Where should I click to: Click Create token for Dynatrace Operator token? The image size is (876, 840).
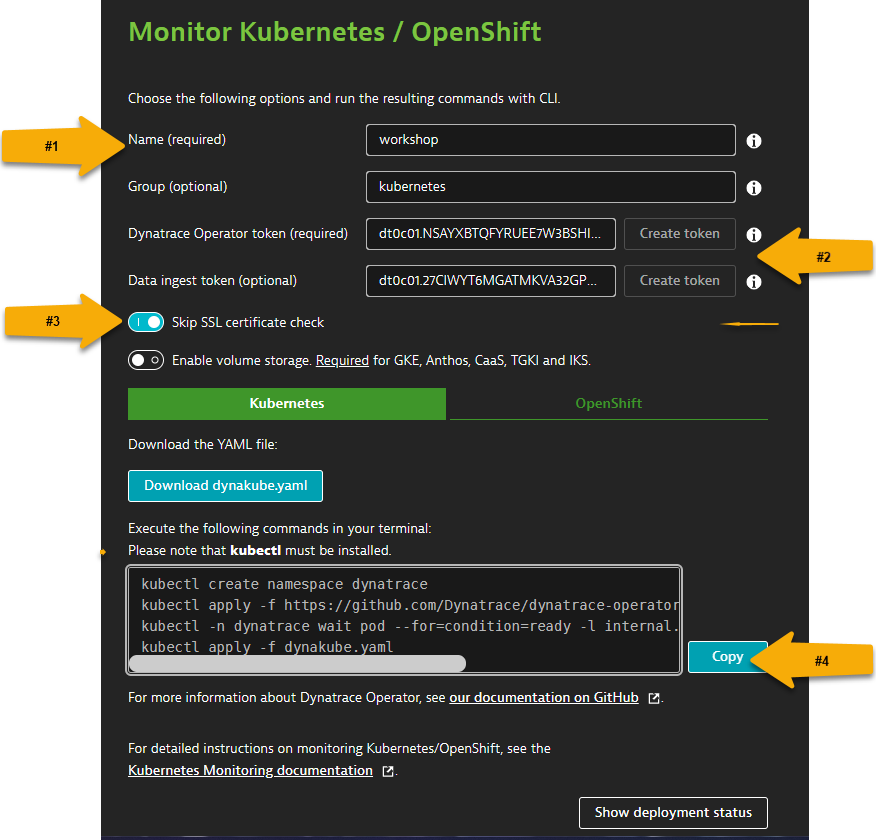[x=679, y=234]
